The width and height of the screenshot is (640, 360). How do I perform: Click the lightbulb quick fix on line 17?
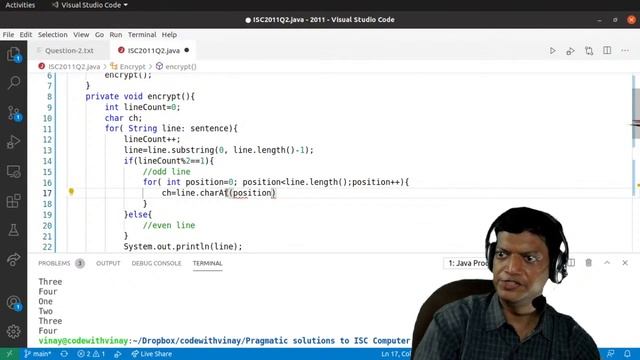point(71,191)
